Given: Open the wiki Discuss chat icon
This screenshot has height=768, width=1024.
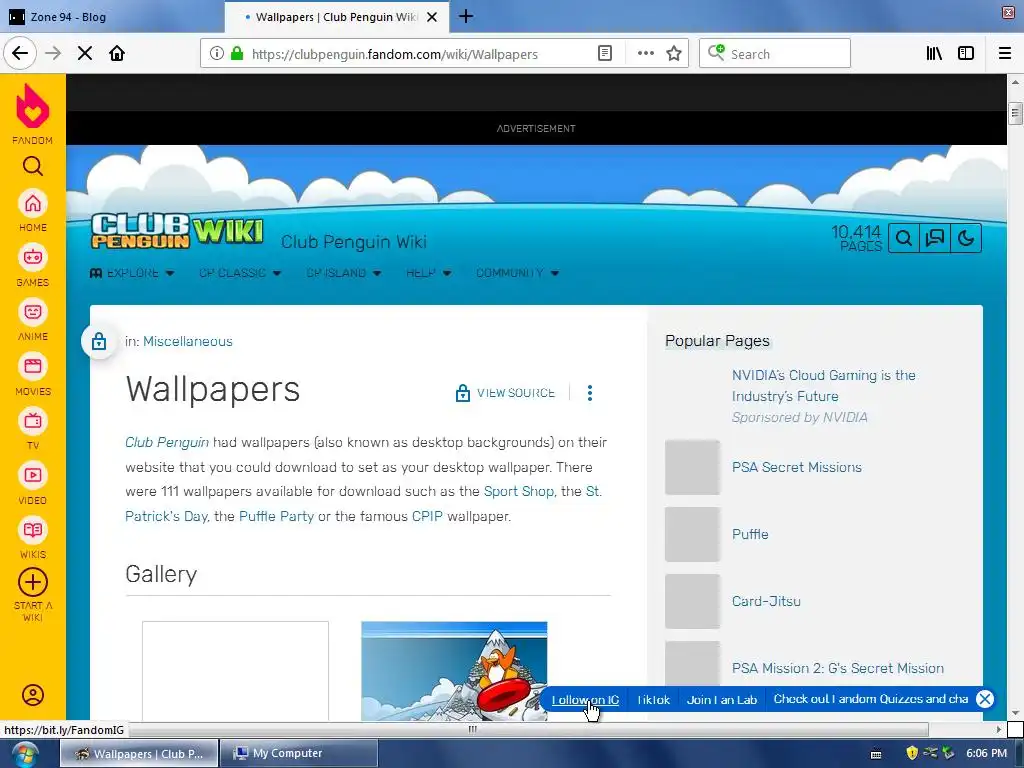Looking at the screenshot, I should pyautogui.click(x=935, y=238).
